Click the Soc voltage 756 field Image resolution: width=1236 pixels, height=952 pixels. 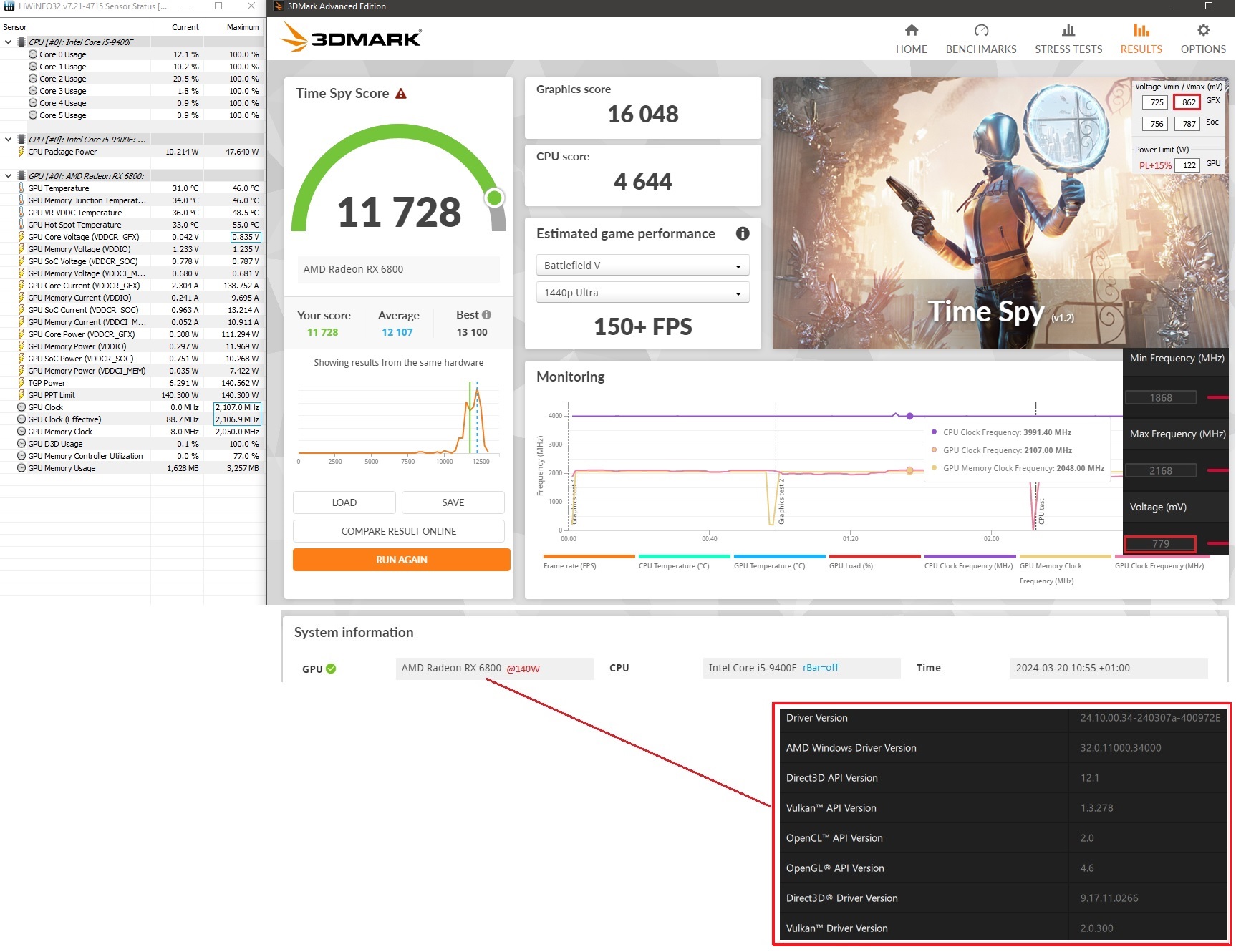coord(1154,124)
